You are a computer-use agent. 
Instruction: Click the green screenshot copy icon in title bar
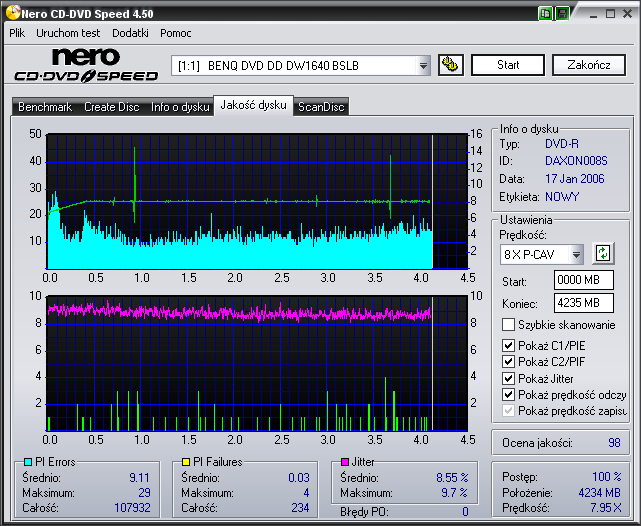point(545,13)
